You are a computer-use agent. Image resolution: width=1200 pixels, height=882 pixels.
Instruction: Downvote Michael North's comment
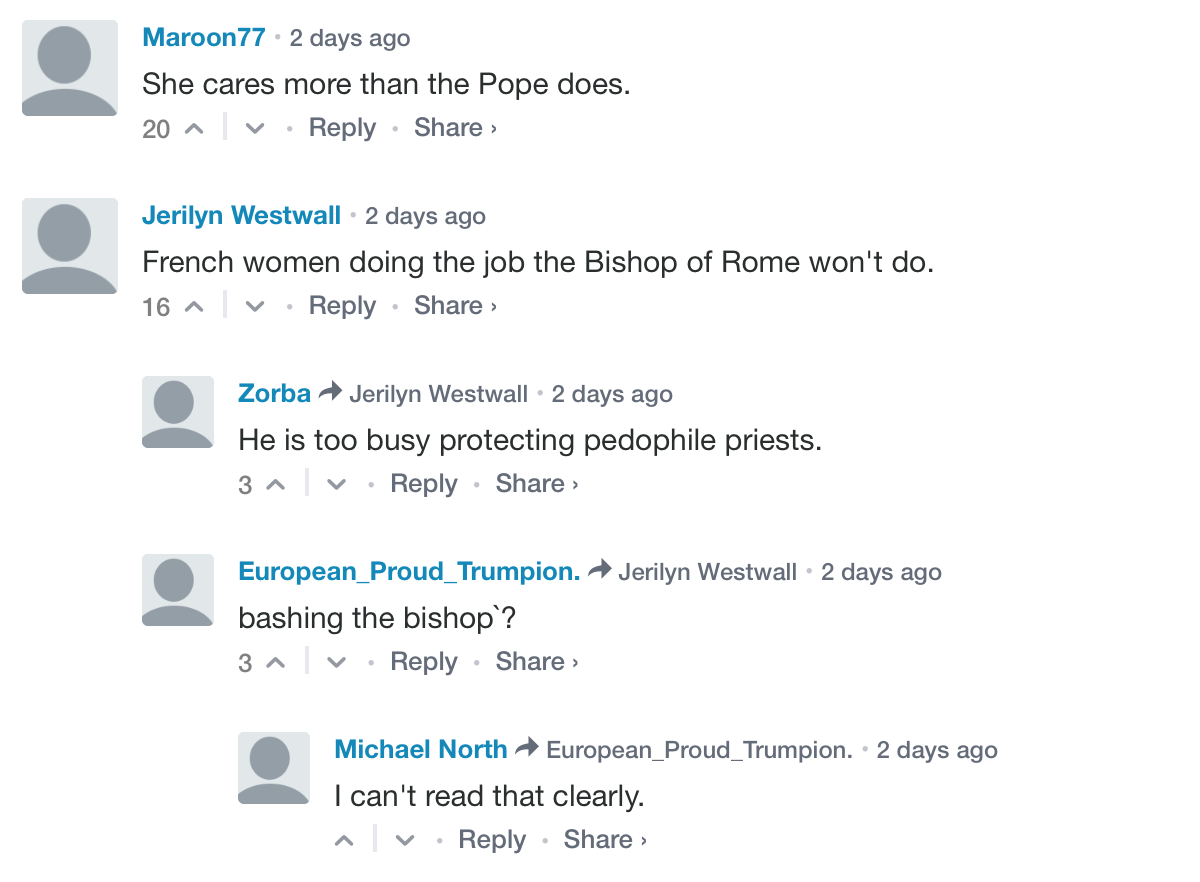(x=405, y=841)
